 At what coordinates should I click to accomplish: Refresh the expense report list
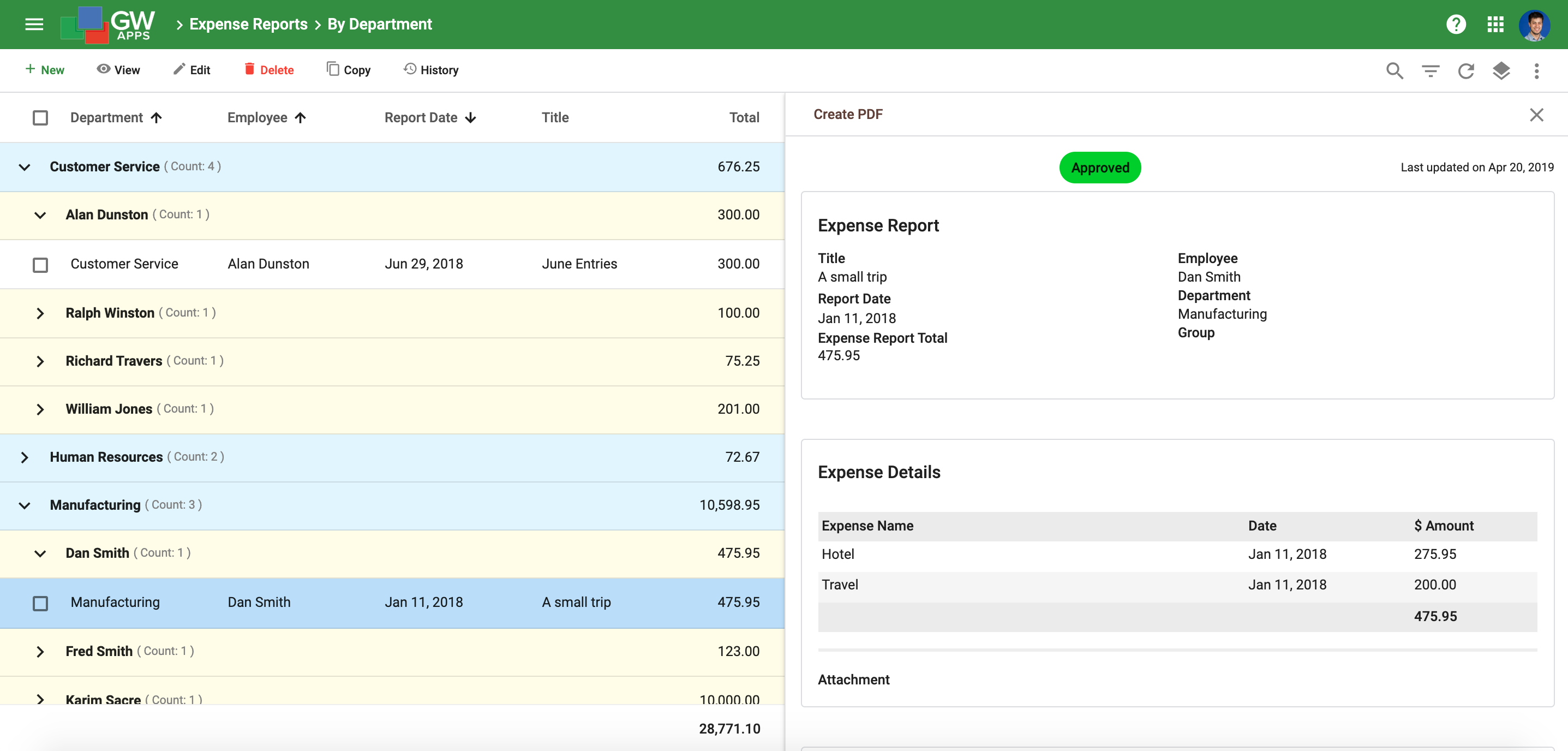coord(1466,70)
